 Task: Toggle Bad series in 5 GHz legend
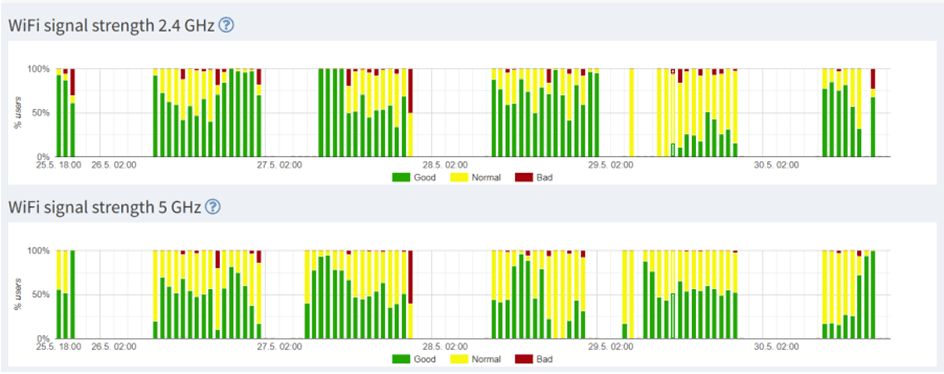533,359
